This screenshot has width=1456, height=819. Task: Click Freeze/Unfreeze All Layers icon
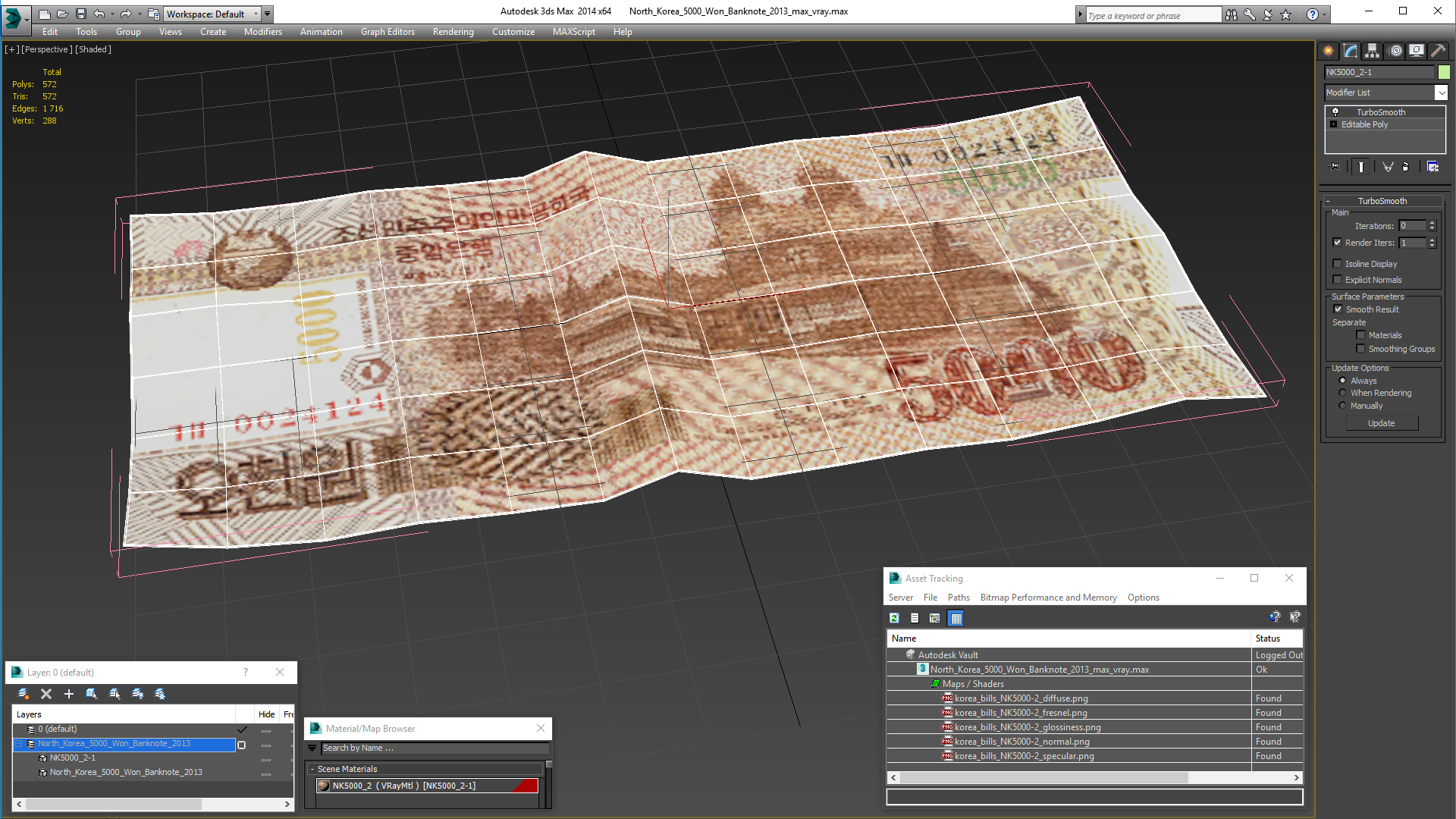(x=160, y=694)
